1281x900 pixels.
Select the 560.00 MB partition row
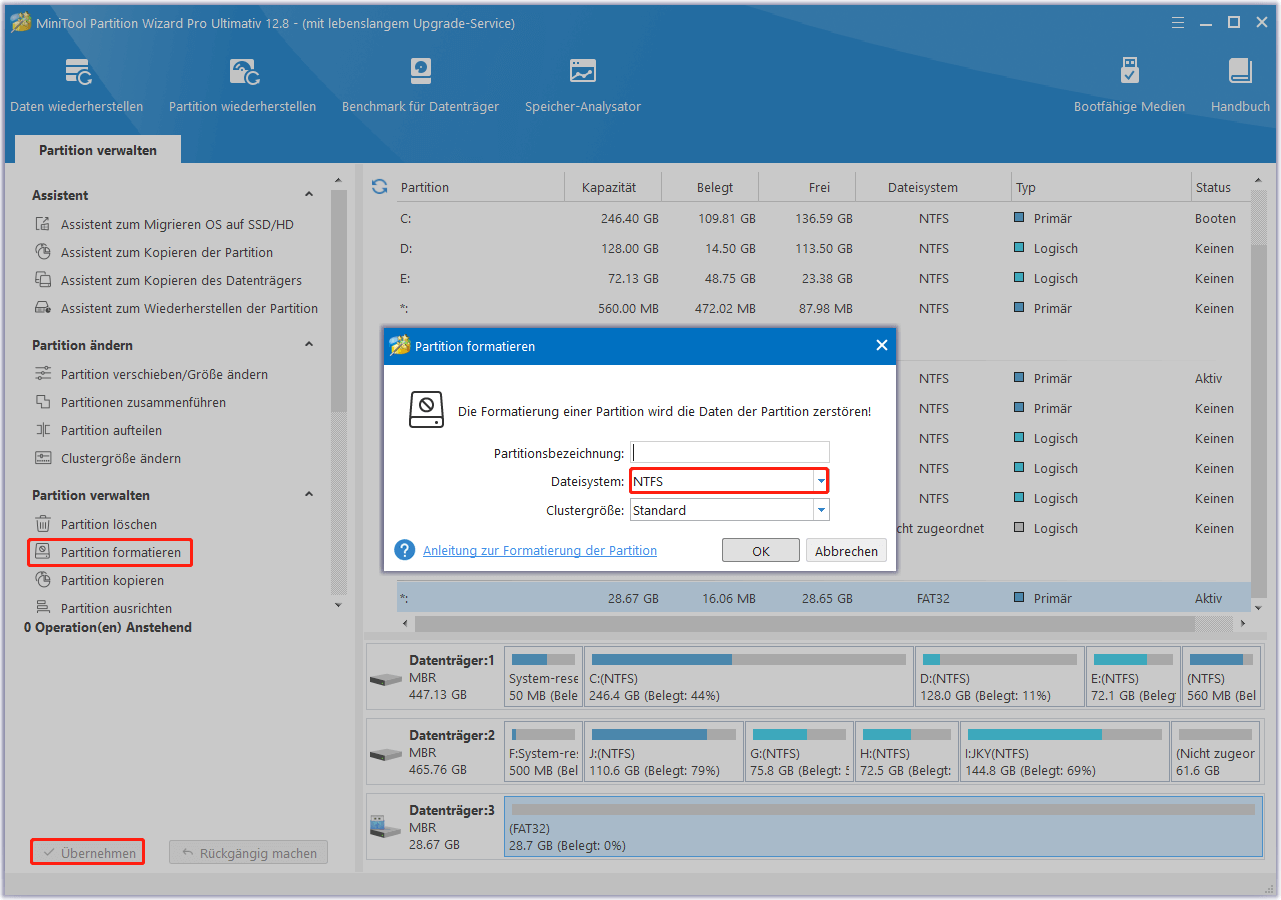824,308
